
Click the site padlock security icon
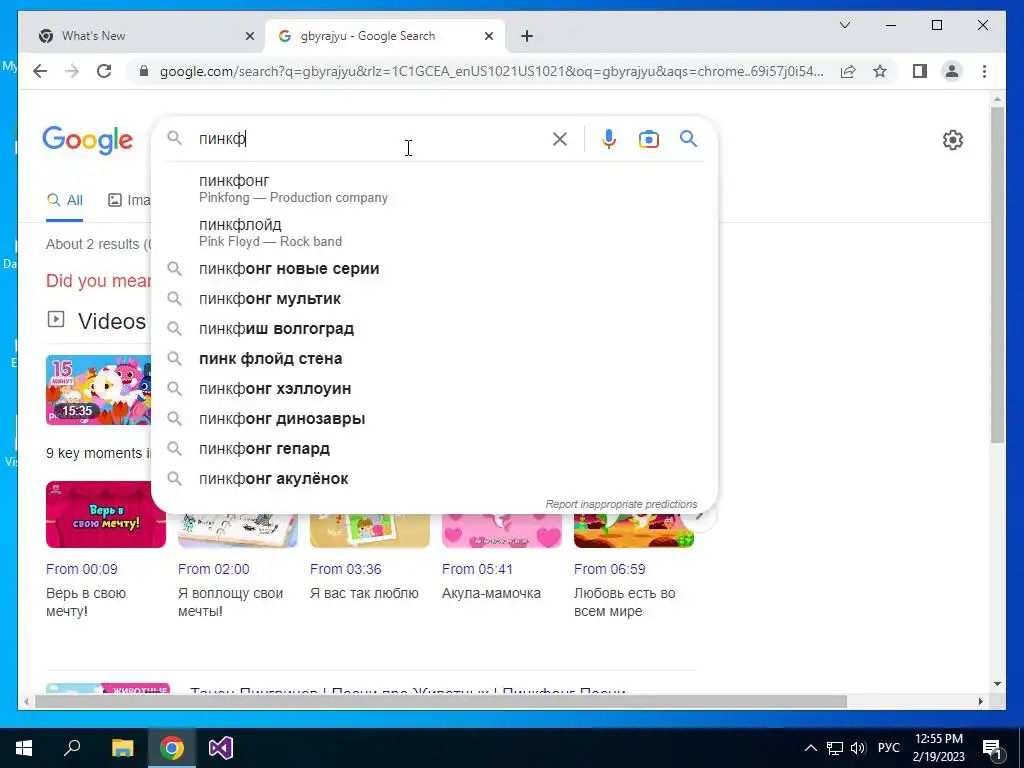pos(144,71)
